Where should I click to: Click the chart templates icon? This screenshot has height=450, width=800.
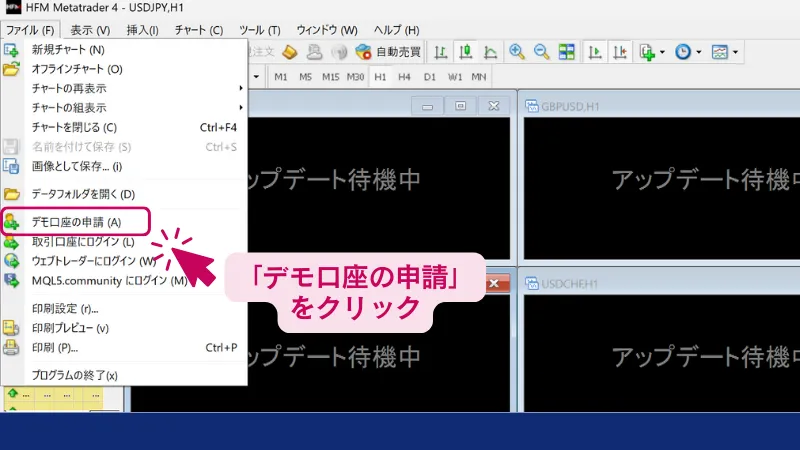(x=719, y=52)
